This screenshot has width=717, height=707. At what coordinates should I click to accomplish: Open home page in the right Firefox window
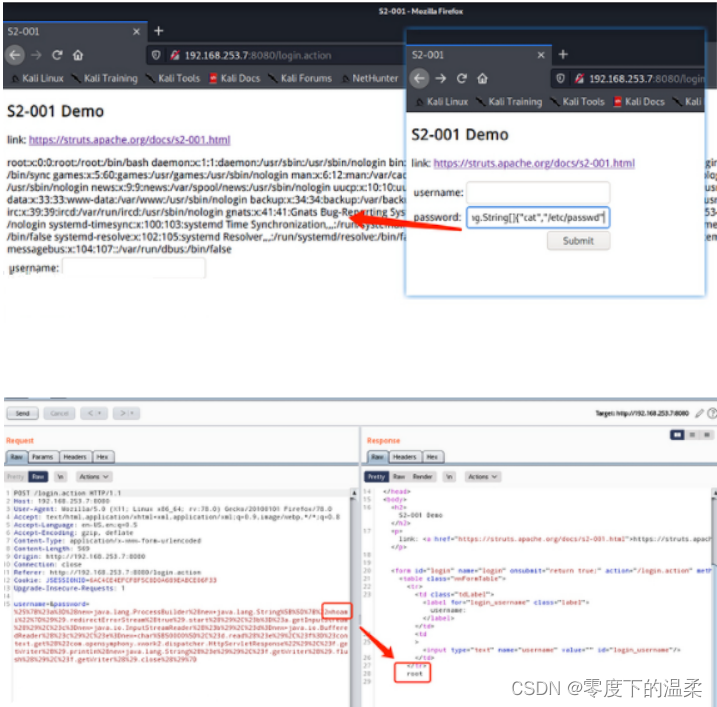click(x=482, y=79)
